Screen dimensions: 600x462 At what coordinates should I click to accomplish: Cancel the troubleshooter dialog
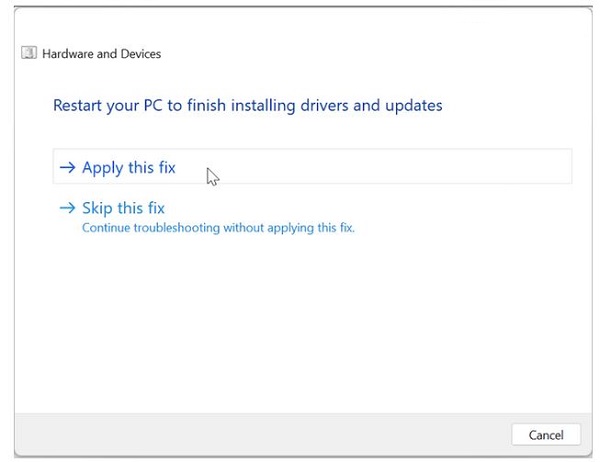tap(546, 435)
